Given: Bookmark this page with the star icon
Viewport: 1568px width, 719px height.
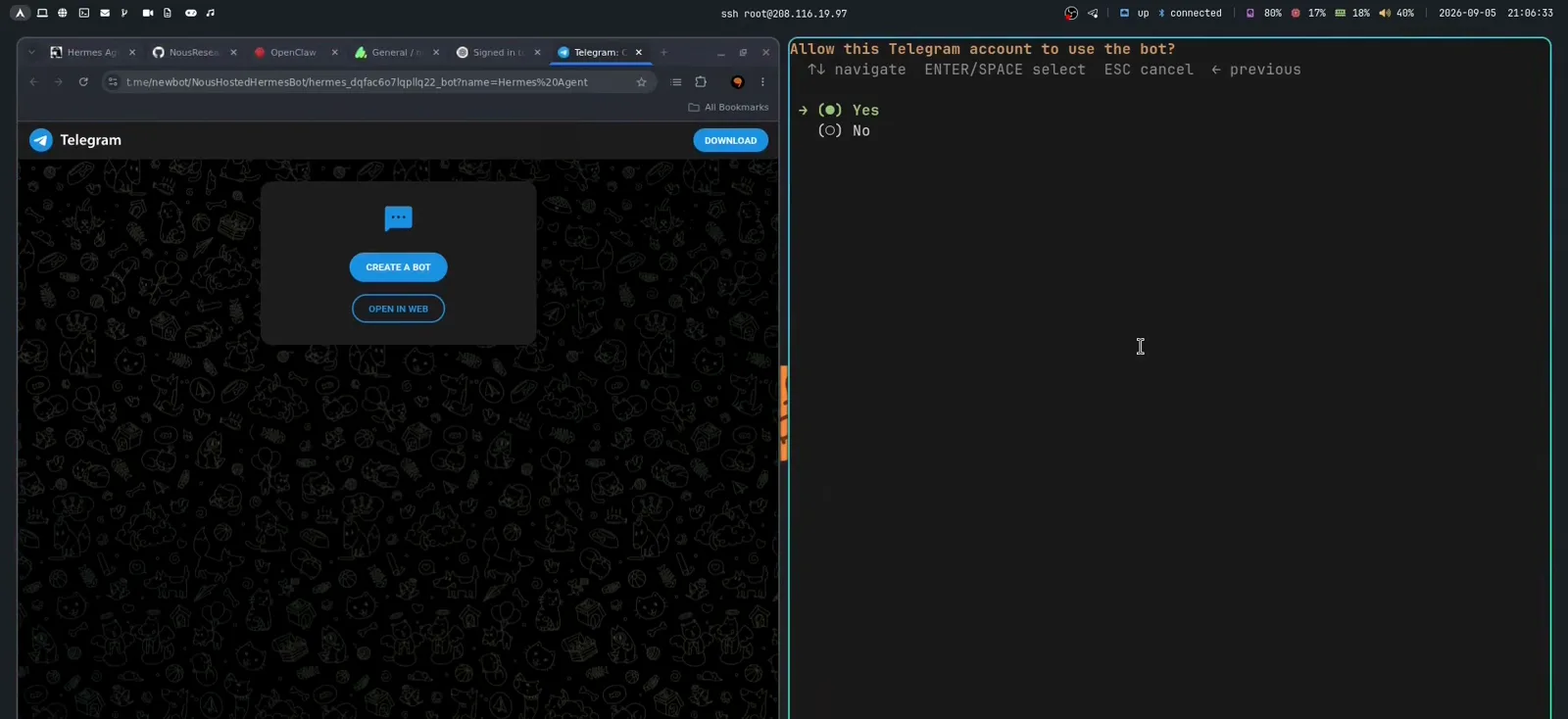Looking at the screenshot, I should 642,81.
